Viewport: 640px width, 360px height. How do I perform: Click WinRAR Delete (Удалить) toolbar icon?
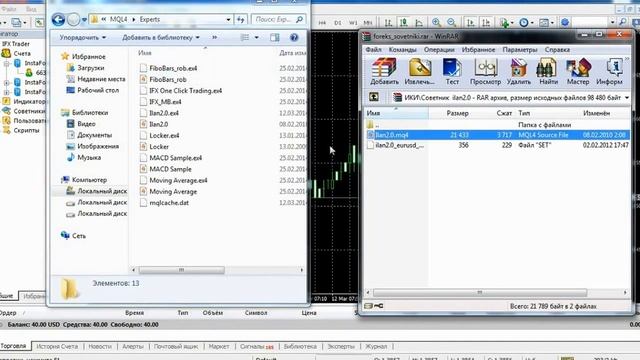click(518, 72)
